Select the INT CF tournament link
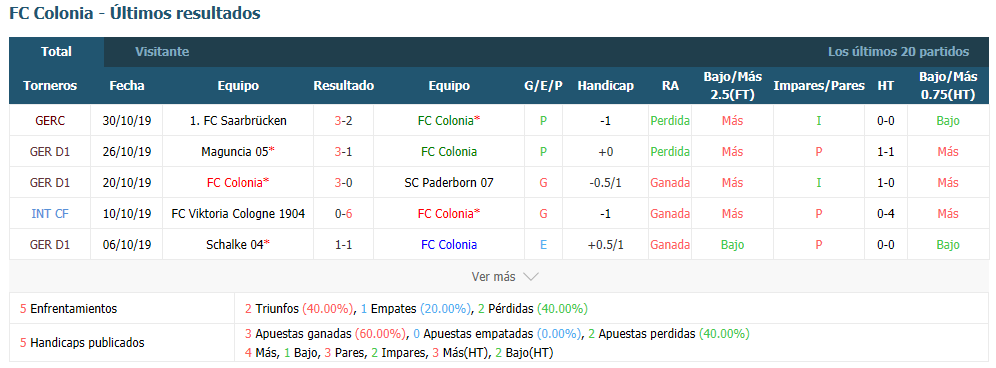This screenshot has width=996, height=368. pos(50,214)
